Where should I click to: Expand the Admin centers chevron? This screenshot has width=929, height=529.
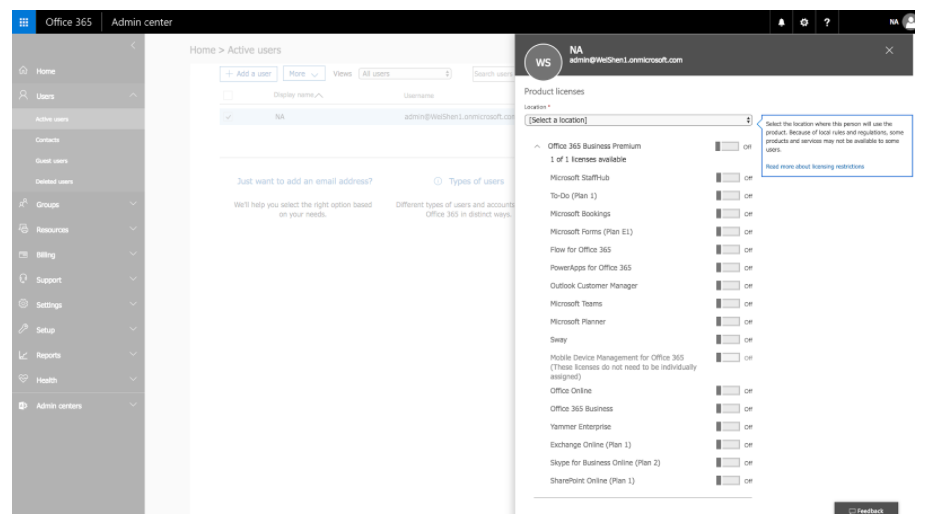(133, 405)
